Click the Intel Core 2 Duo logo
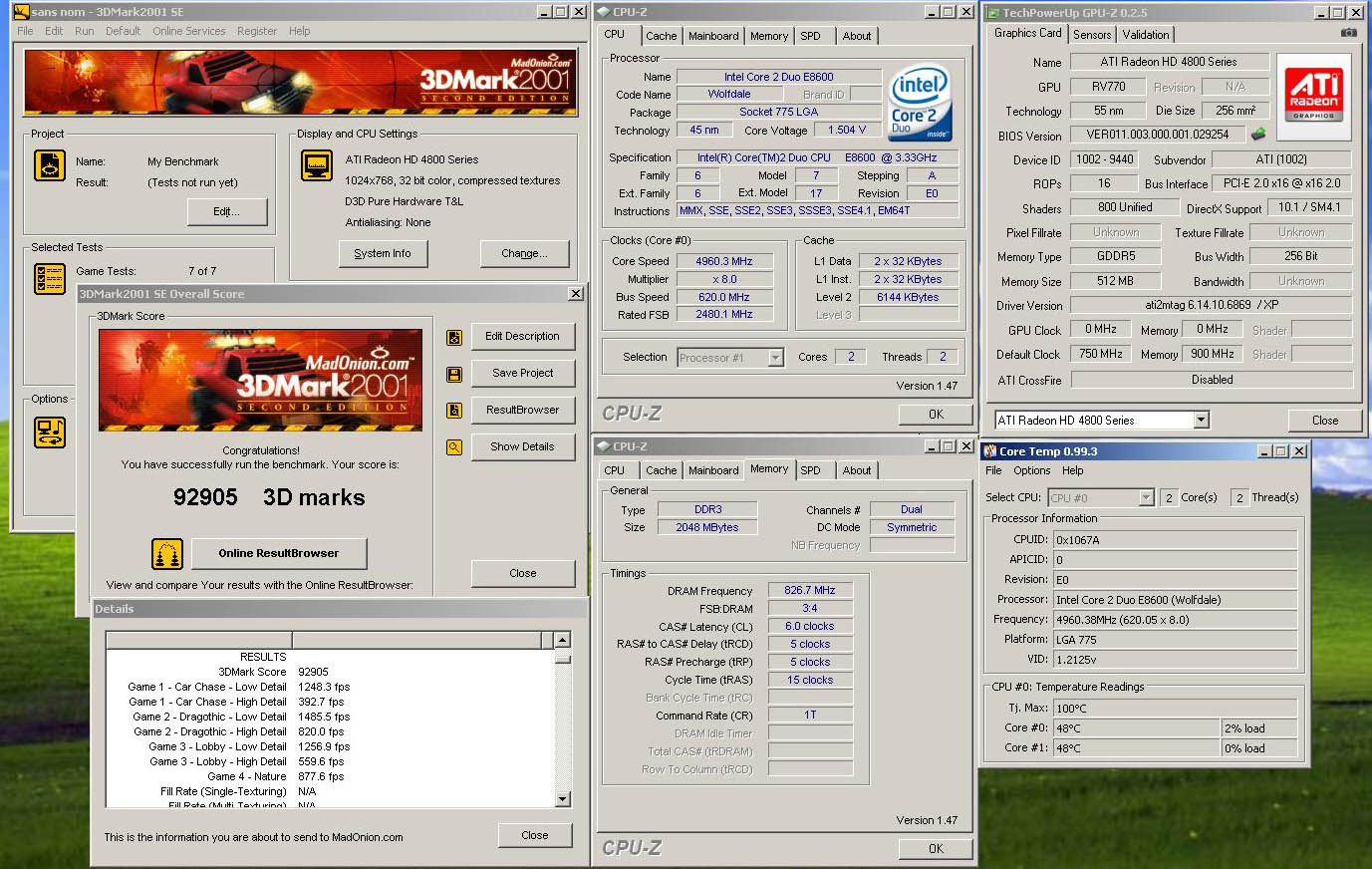This screenshot has height=869, width=1372. point(919,103)
